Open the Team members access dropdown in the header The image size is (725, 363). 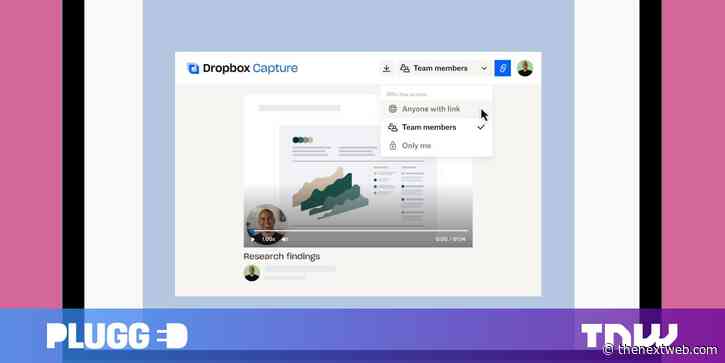coord(444,68)
